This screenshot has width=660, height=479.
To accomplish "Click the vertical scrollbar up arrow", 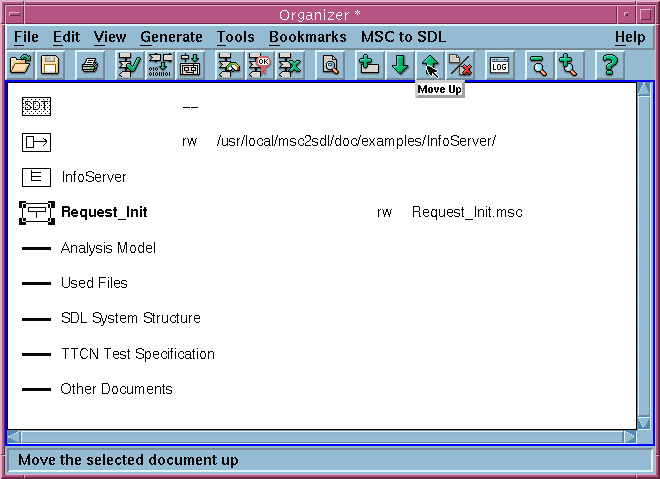I will 644,89.
